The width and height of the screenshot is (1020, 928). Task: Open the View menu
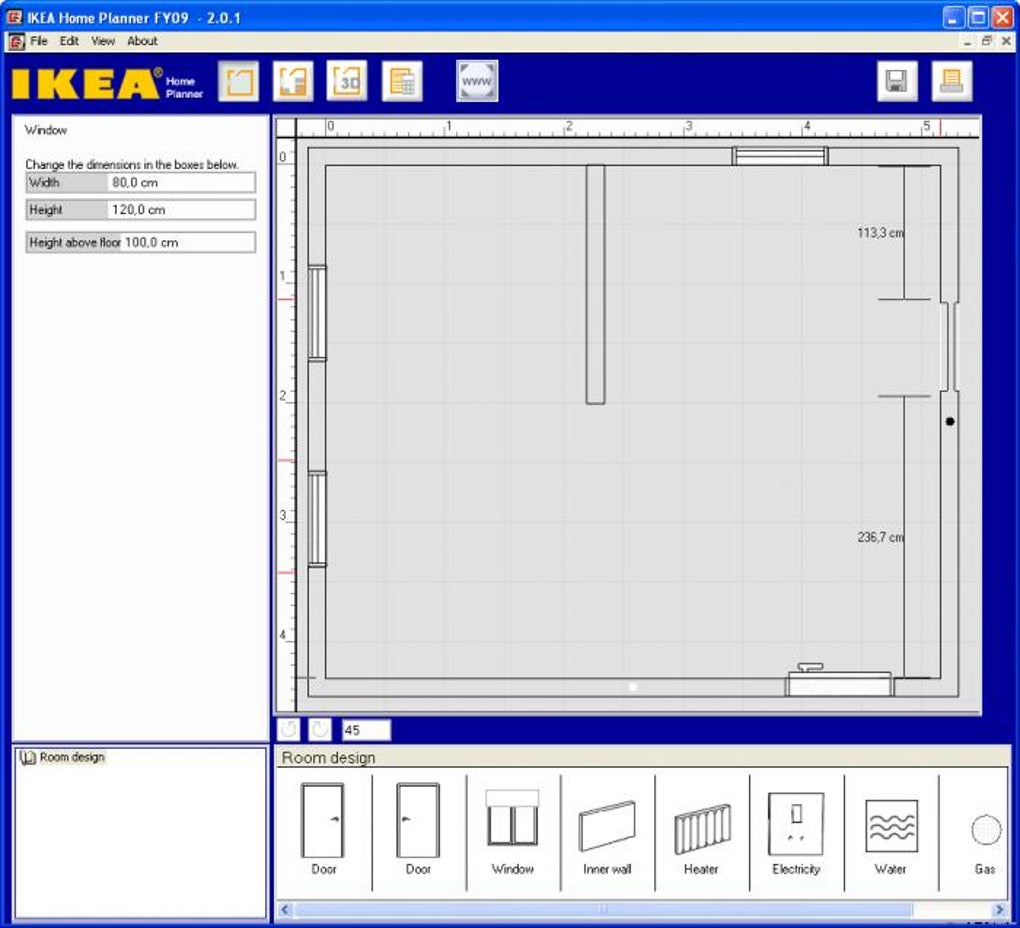pos(103,41)
